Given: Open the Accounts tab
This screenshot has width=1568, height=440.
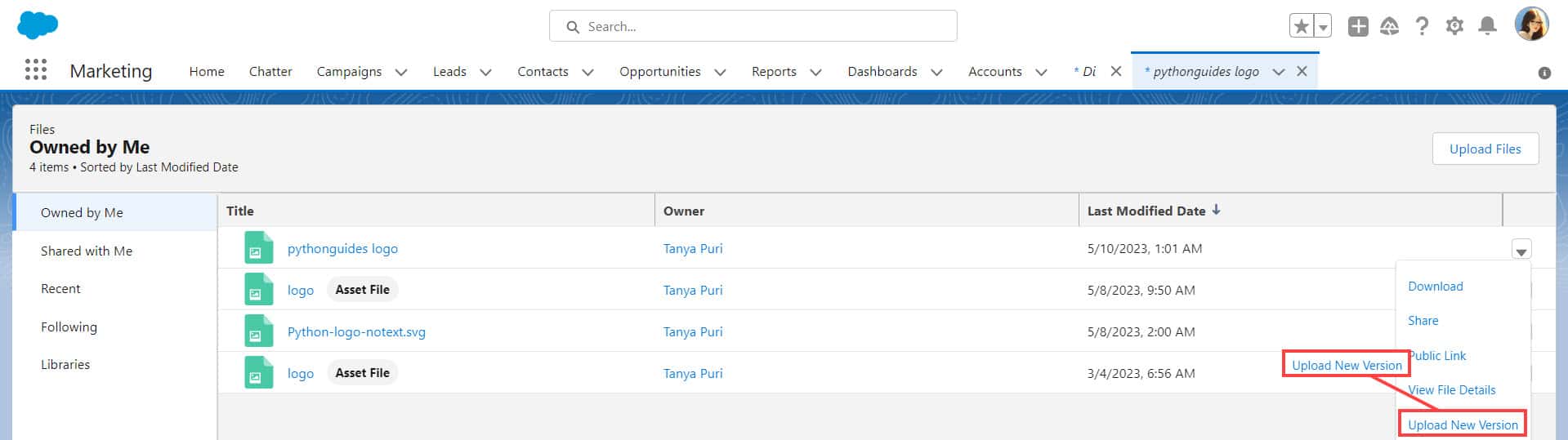Looking at the screenshot, I should click(995, 71).
